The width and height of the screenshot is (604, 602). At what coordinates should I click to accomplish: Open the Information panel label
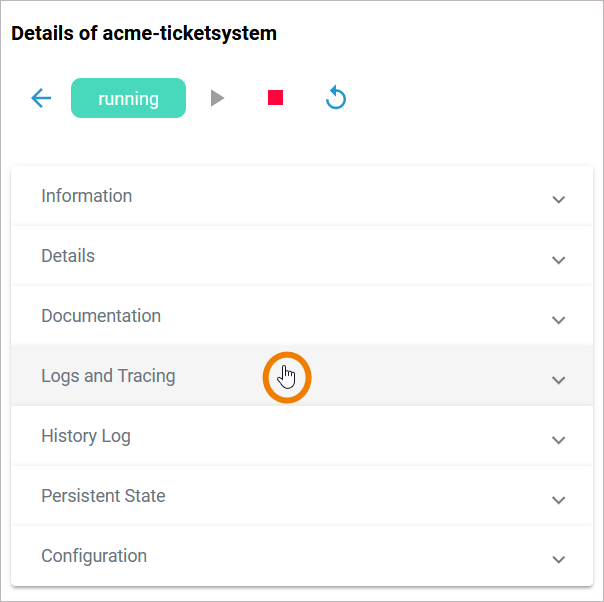(x=86, y=196)
